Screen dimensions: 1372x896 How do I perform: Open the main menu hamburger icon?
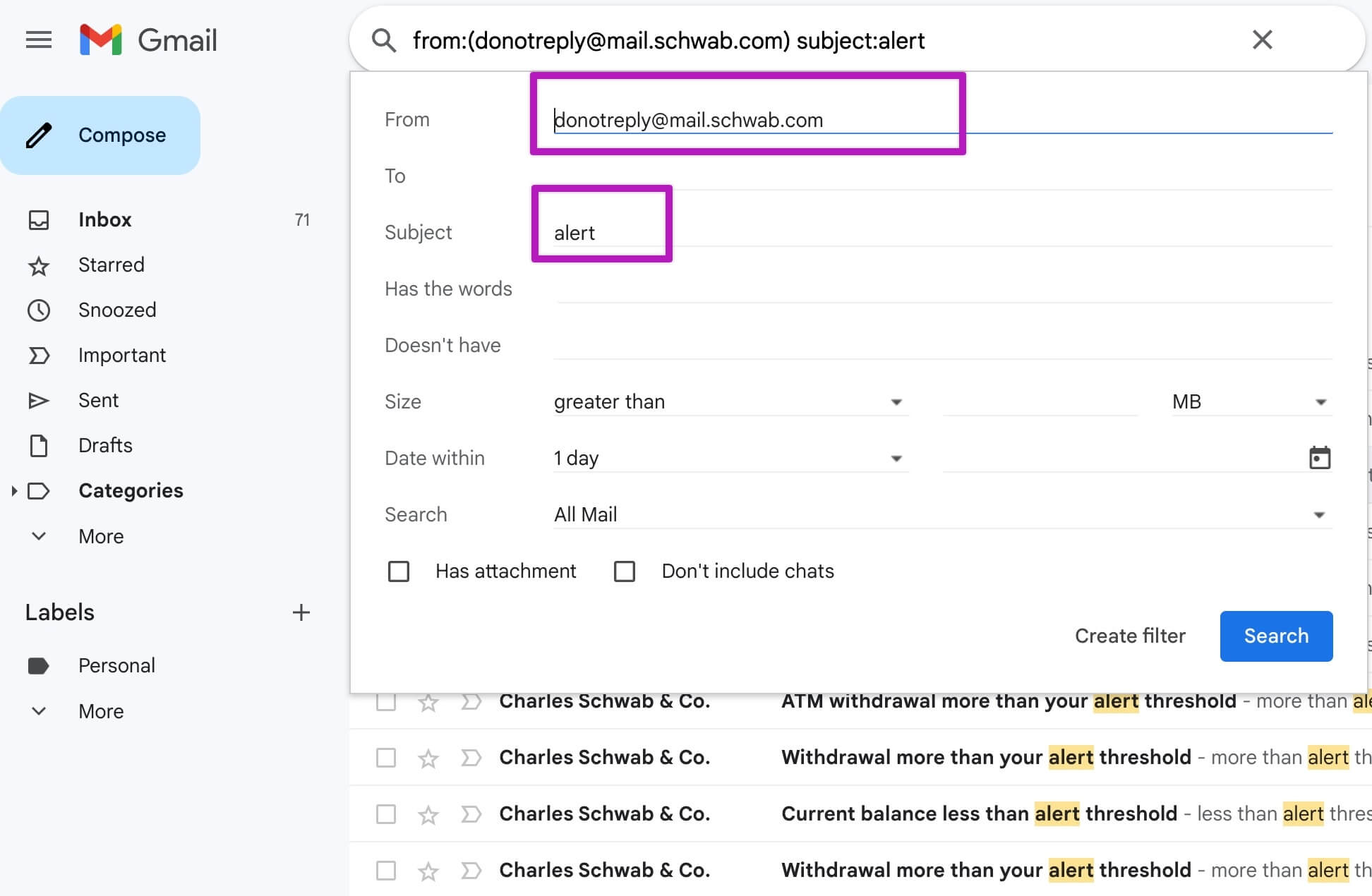[x=39, y=40]
